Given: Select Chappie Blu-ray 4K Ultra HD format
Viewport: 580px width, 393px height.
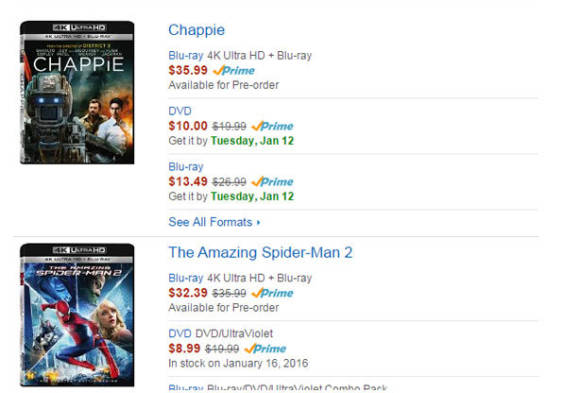Looking at the screenshot, I should 186,56.
